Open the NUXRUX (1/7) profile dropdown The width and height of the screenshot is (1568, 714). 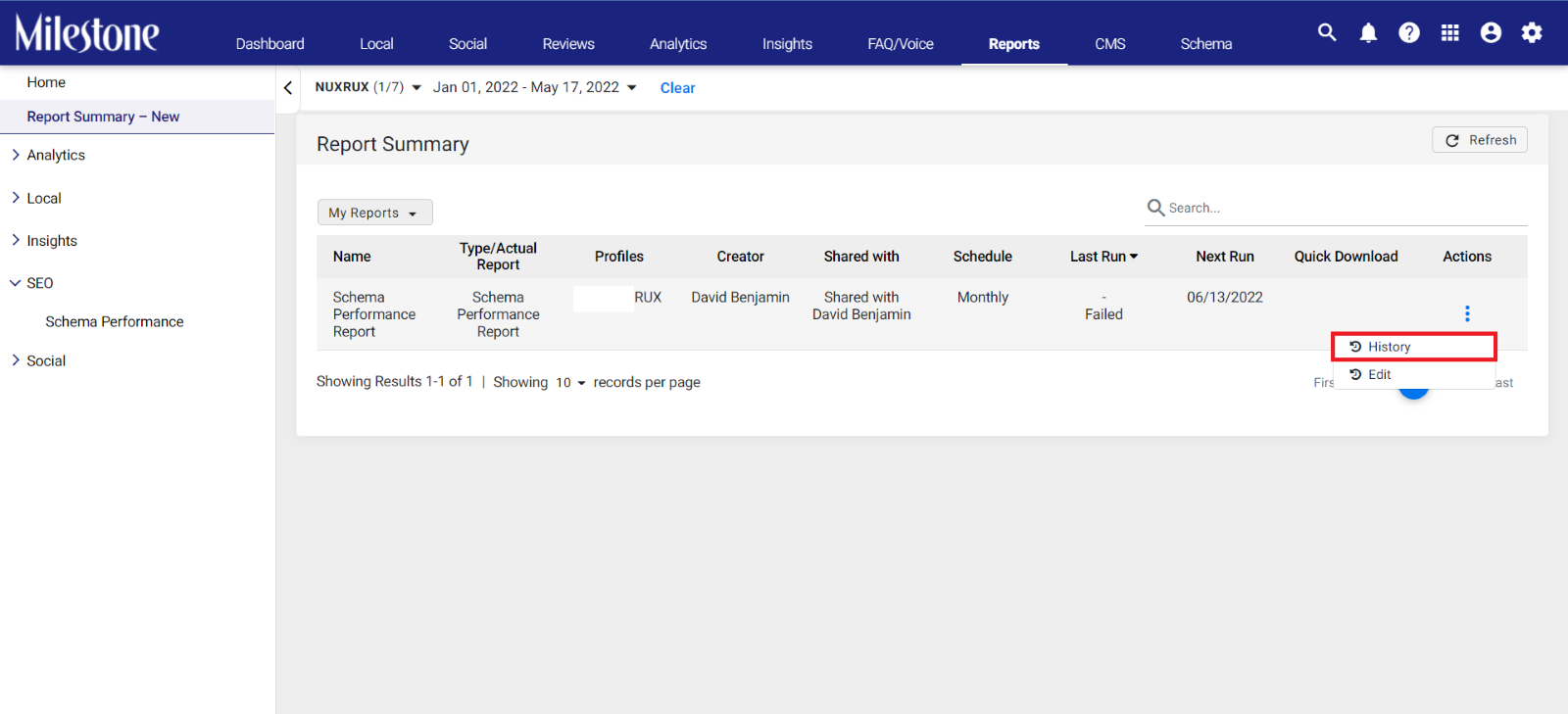tap(368, 87)
